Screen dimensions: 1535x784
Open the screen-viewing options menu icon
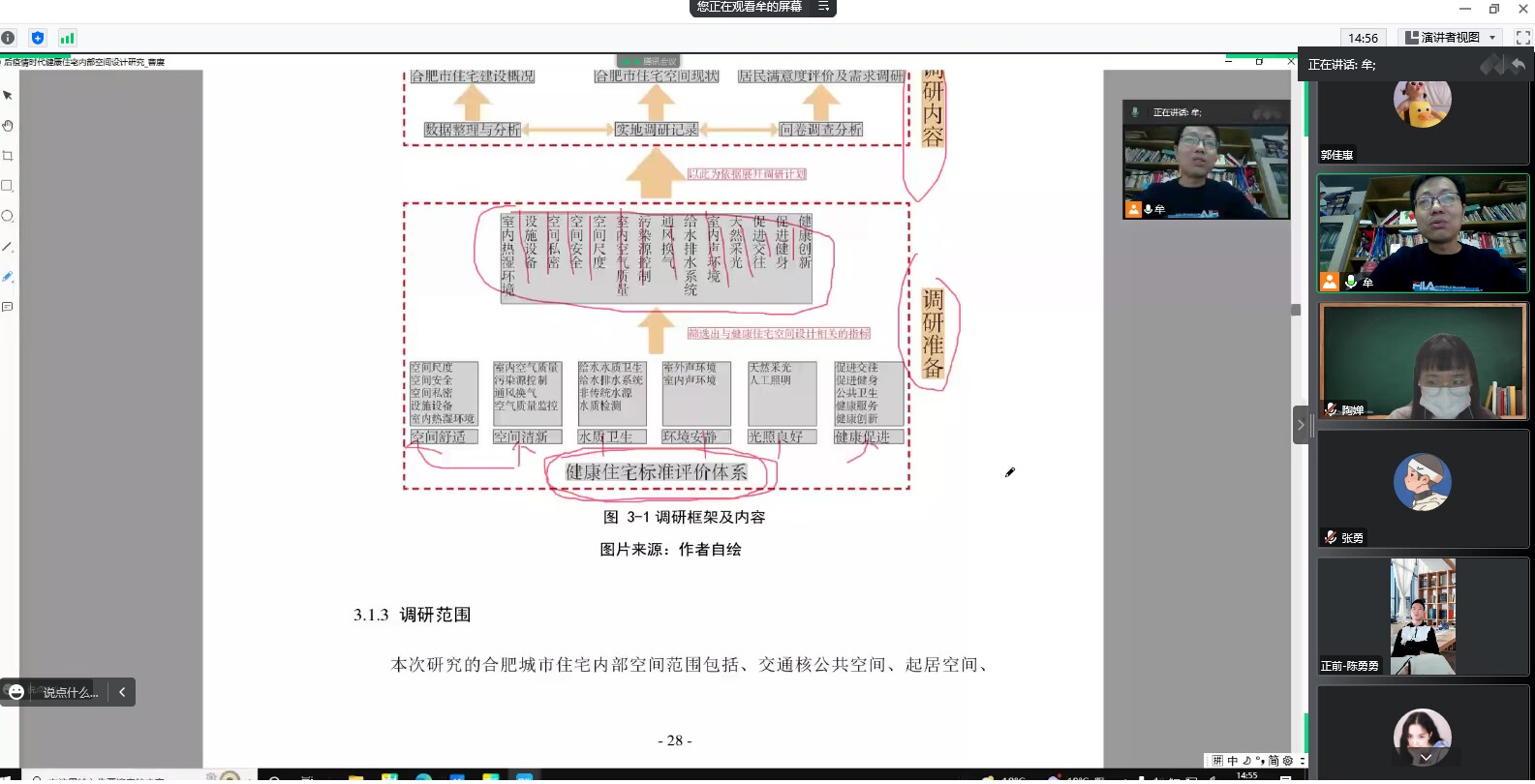pyautogui.click(x=823, y=7)
